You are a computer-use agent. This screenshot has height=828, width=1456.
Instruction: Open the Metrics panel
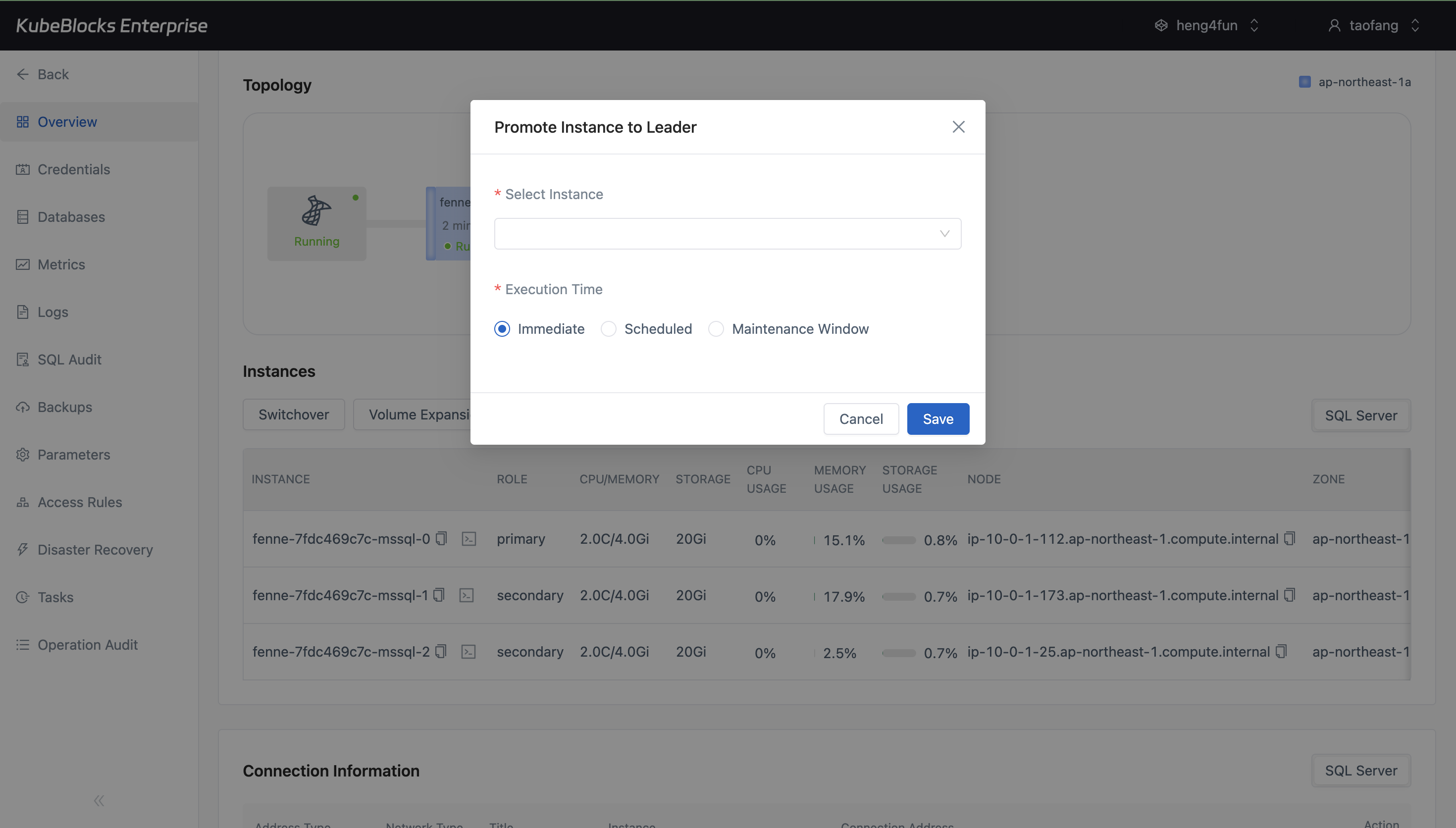click(x=62, y=264)
